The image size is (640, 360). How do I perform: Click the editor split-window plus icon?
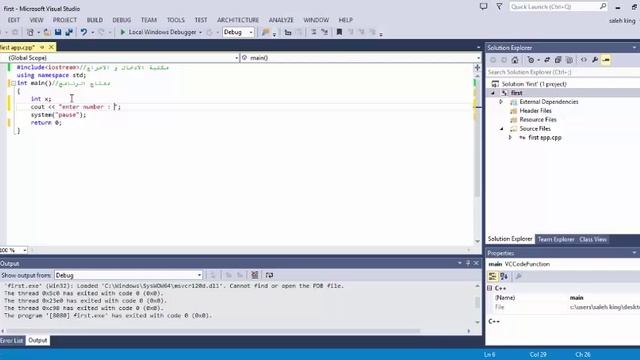(x=477, y=67)
